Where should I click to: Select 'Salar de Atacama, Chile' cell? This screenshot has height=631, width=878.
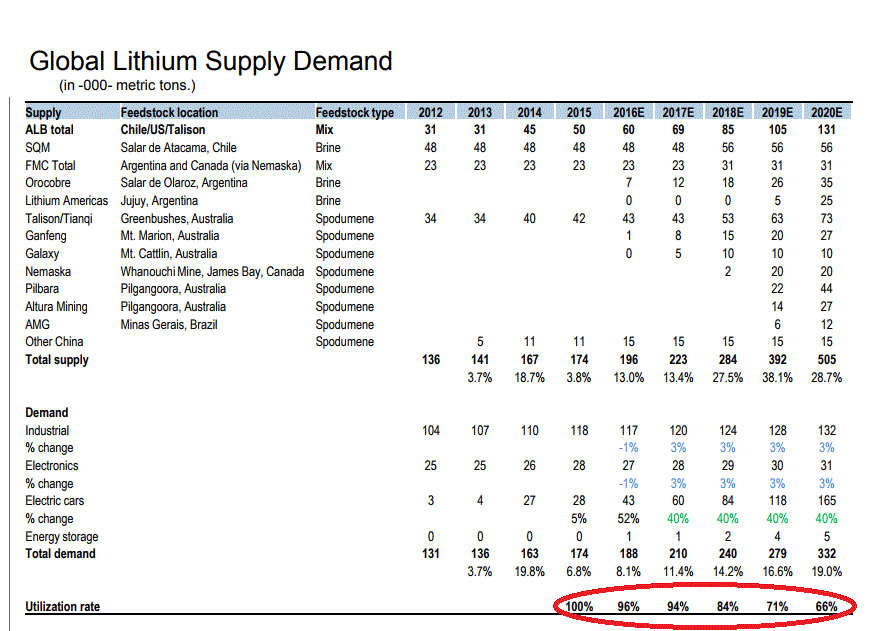point(179,148)
